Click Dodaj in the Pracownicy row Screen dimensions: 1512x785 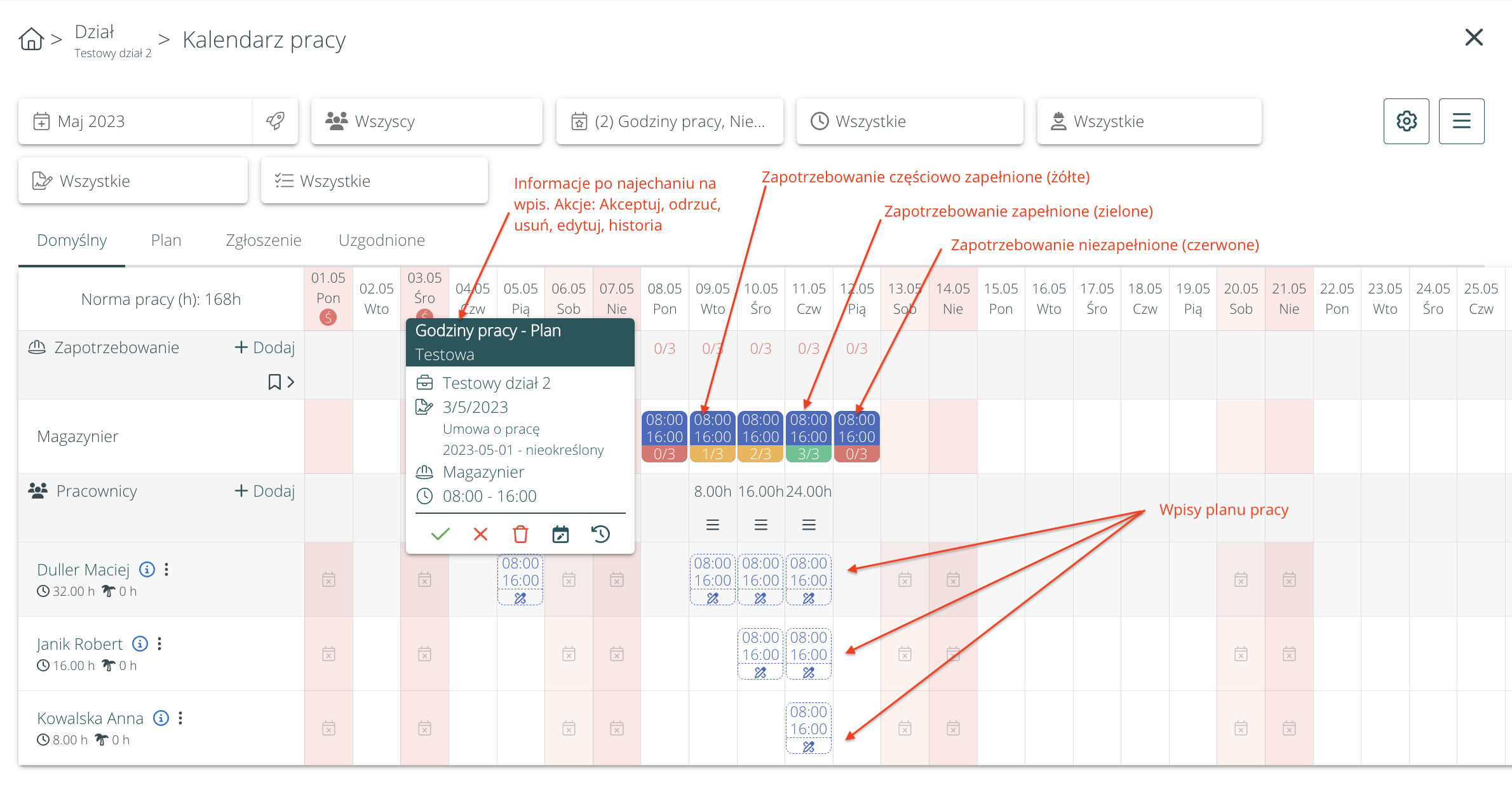(x=265, y=491)
